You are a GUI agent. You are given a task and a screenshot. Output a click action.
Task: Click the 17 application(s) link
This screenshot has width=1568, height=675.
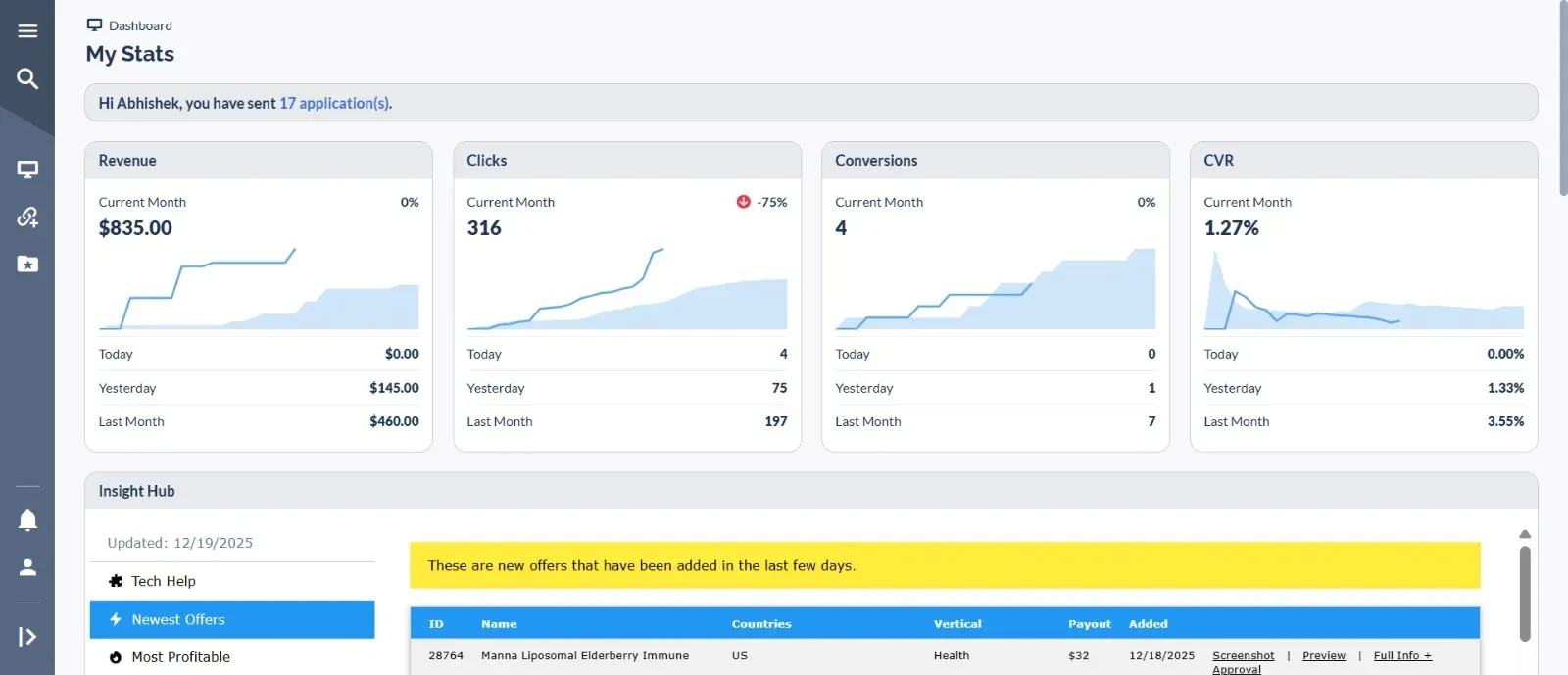335,103
